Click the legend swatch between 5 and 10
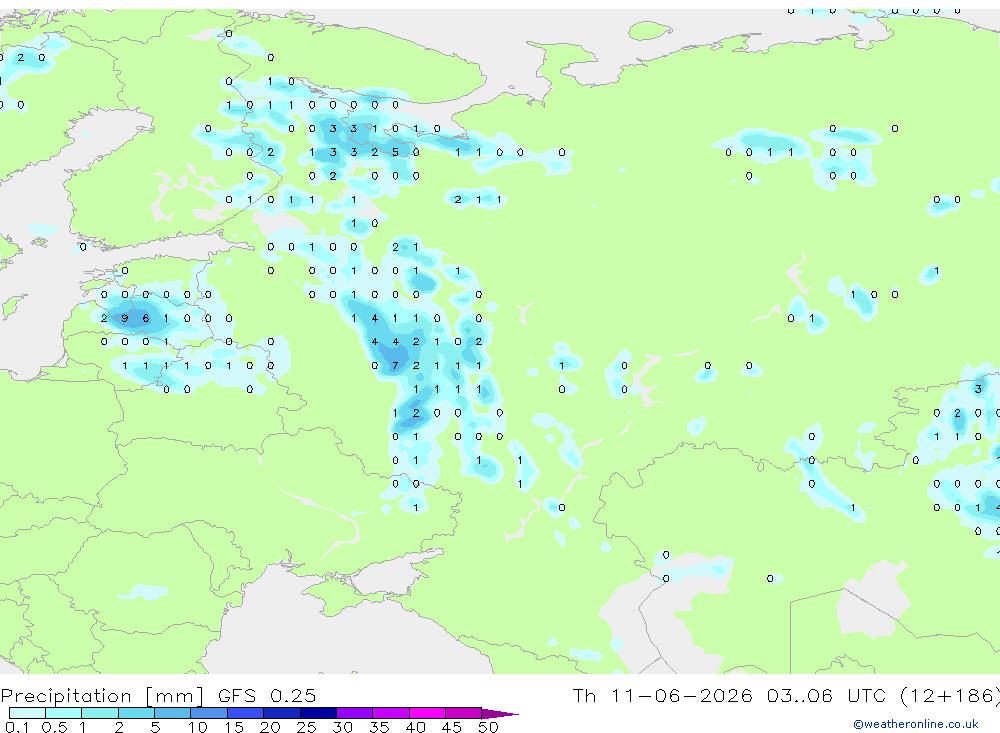 point(173,713)
